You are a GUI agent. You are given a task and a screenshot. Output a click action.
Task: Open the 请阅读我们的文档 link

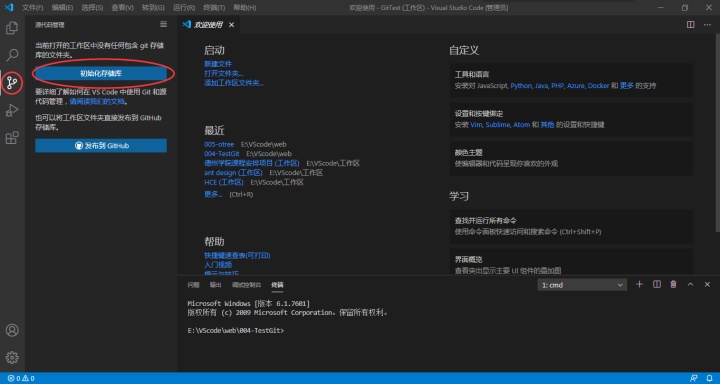click(97, 102)
